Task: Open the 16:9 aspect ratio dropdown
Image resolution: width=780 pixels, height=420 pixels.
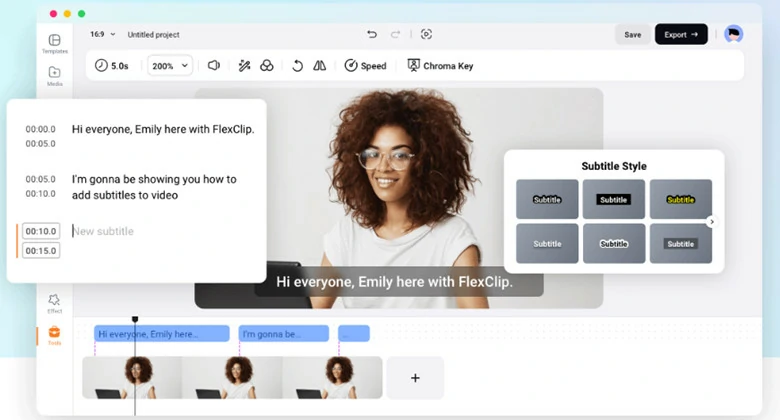Action: point(102,34)
